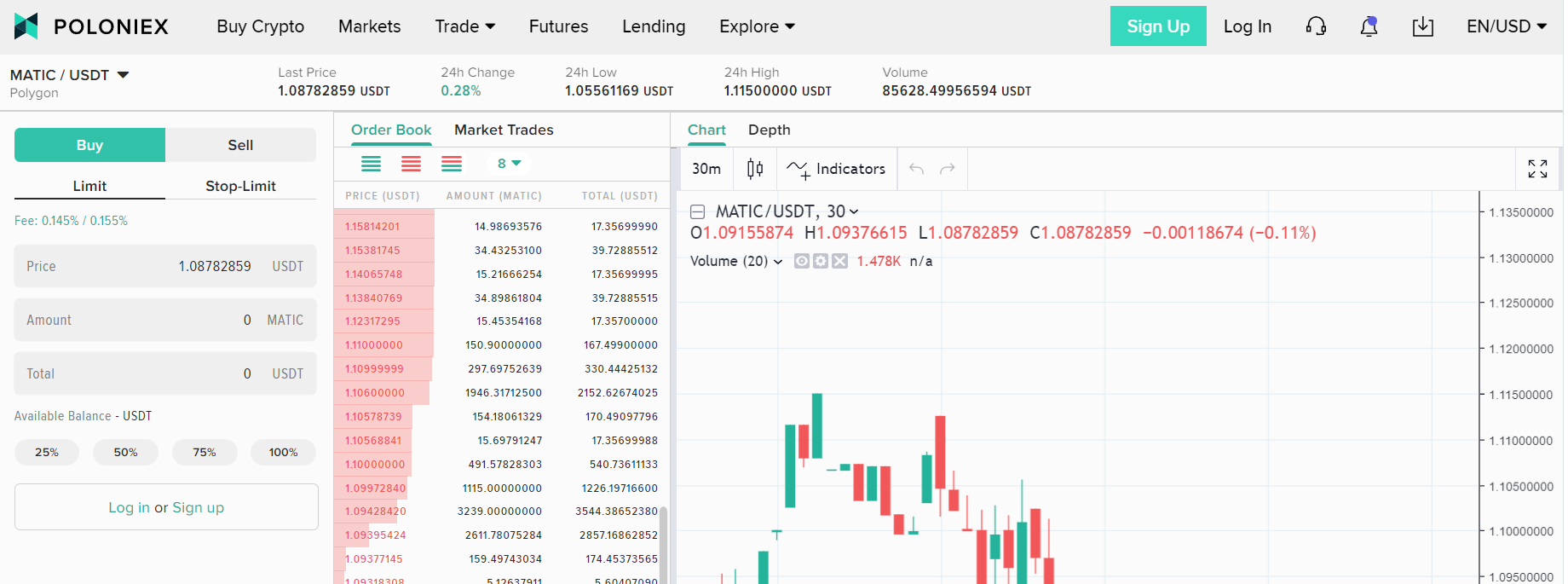Screen dimensions: 1568x584
Task: Click total 2152.62674025 in order book
Action: click(618, 393)
